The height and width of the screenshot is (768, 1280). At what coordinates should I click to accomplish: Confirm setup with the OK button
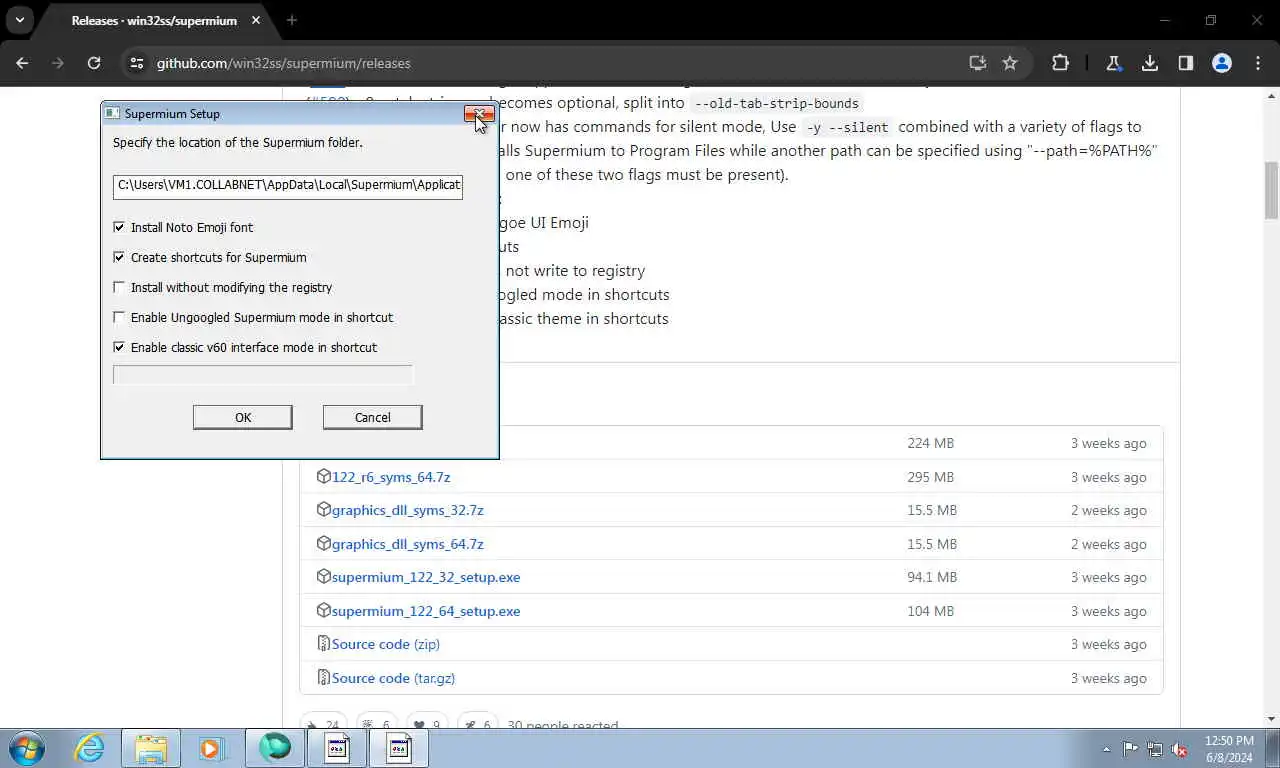tap(243, 417)
